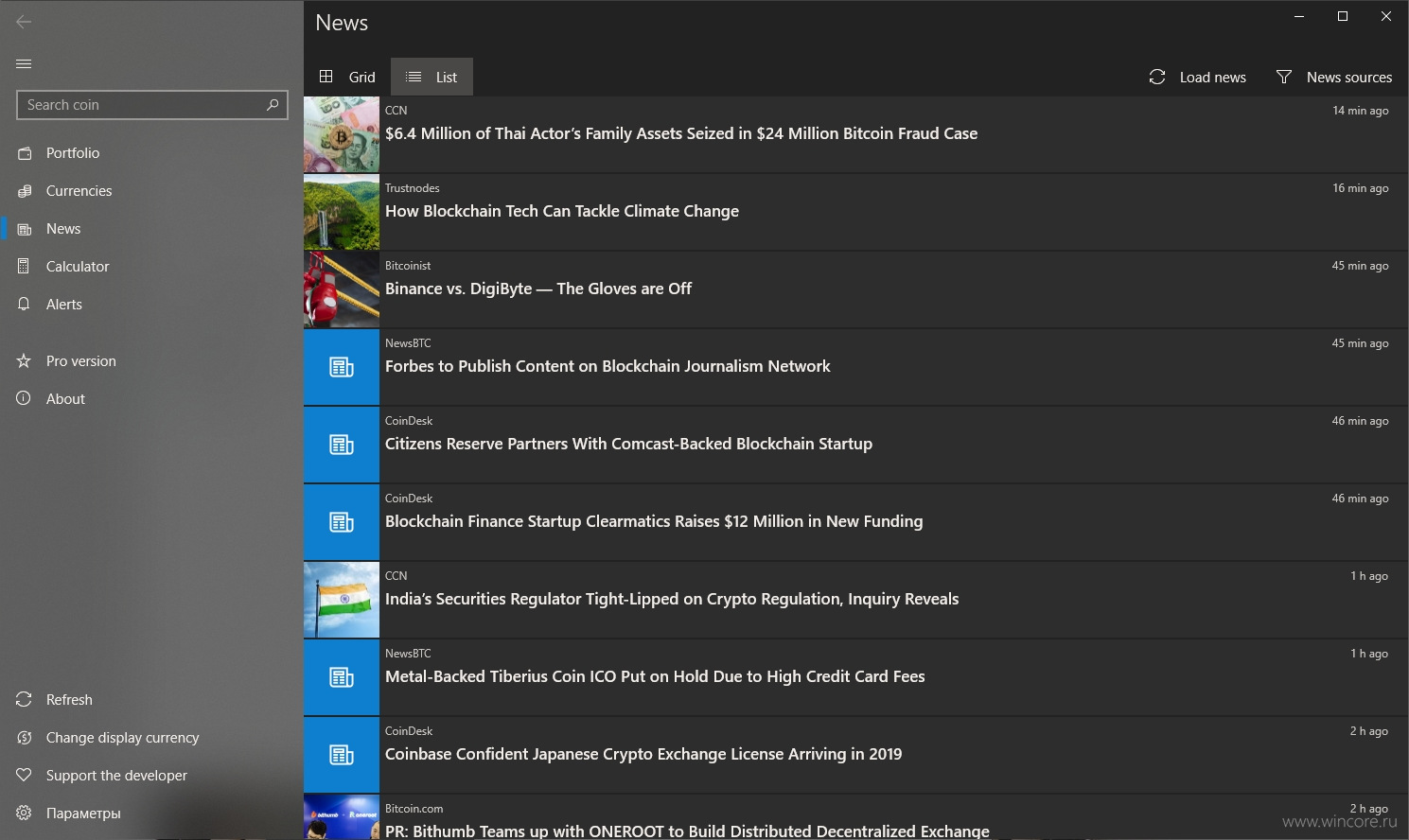Open headline "How Blockchain Tech Can Tackle Climate Change"

(x=562, y=211)
